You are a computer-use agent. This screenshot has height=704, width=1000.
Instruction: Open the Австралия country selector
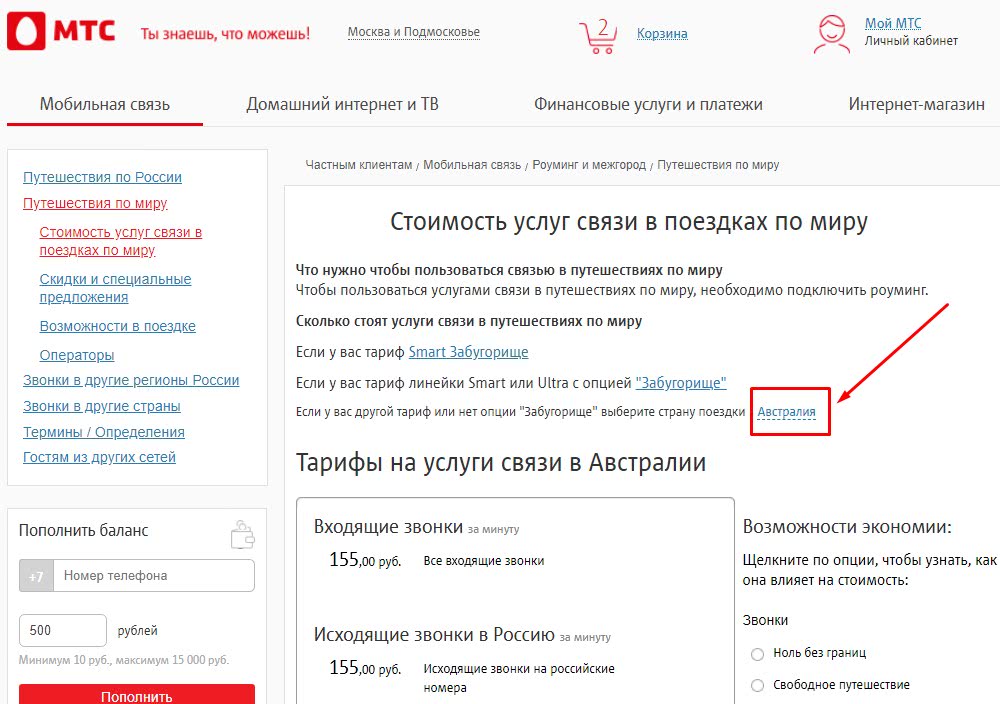click(786, 412)
